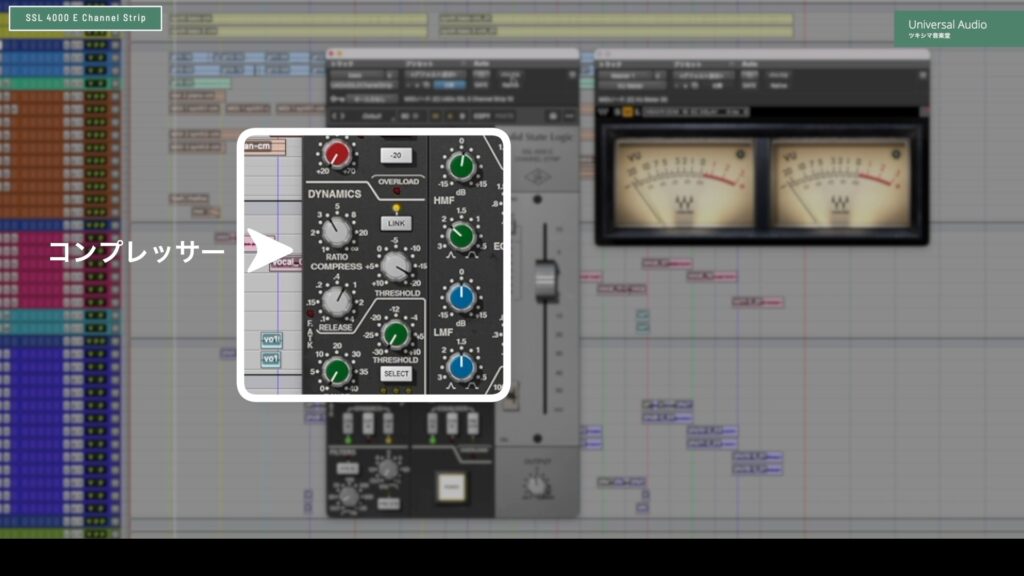Click the green expander range knob
The image size is (1024, 576).
pyautogui.click(x=337, y=371)
